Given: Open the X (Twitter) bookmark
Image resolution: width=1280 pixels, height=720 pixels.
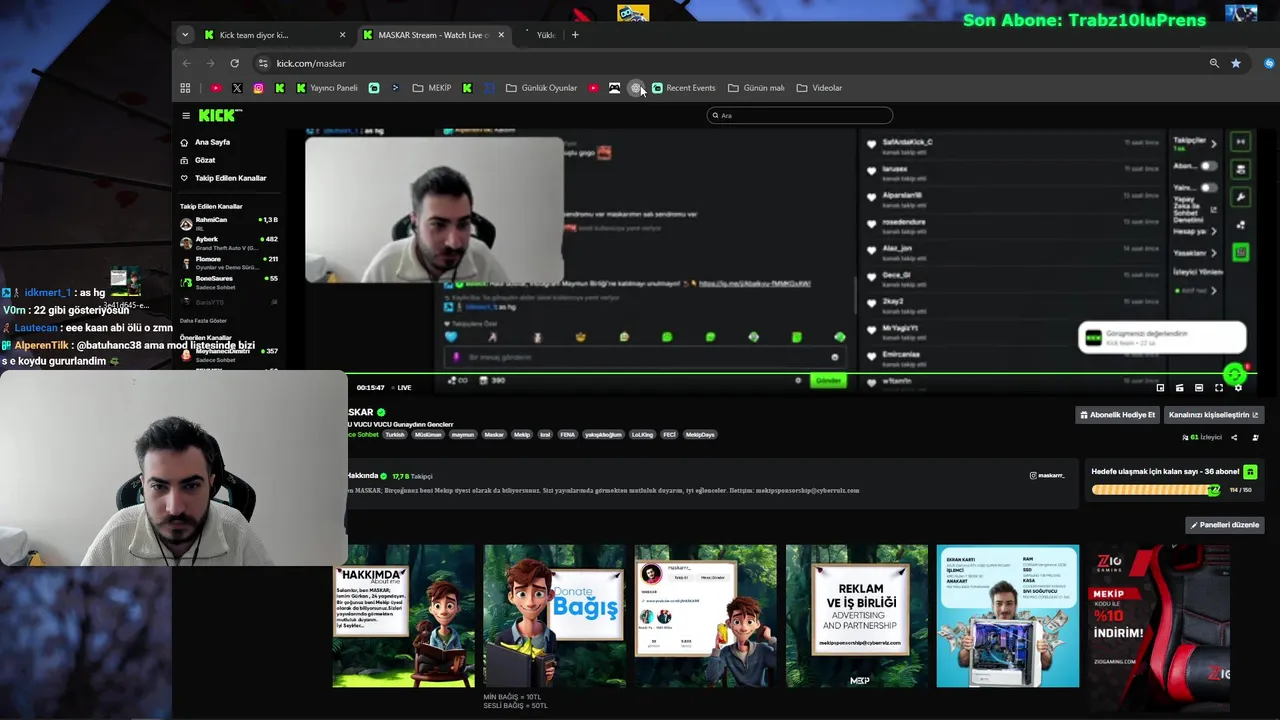Looking at the screenshot, I should pyautogui.click(x=237, y=88).
